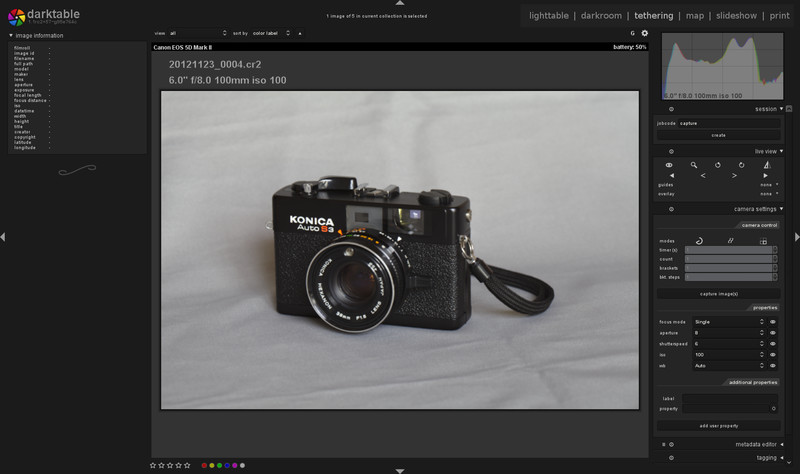Screen dimensions: 800x474
Task: Set first star rating
Action: [x=153, y=465]
